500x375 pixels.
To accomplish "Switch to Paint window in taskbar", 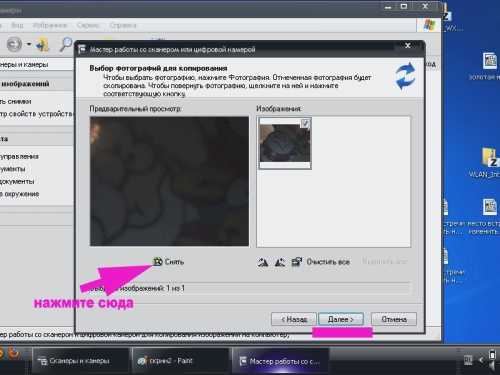I will coord(180,361).
